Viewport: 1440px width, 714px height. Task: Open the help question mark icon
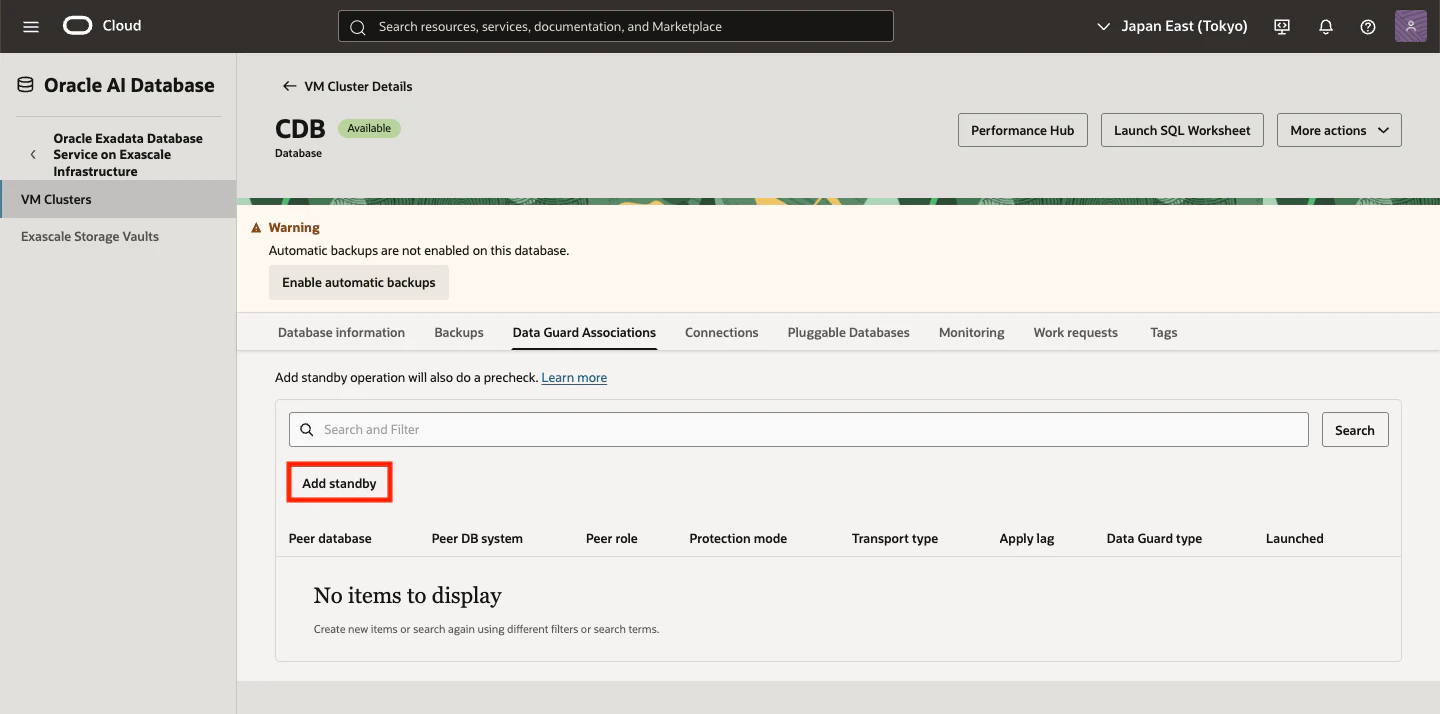pyautogui.click(x=1368, y=27)
